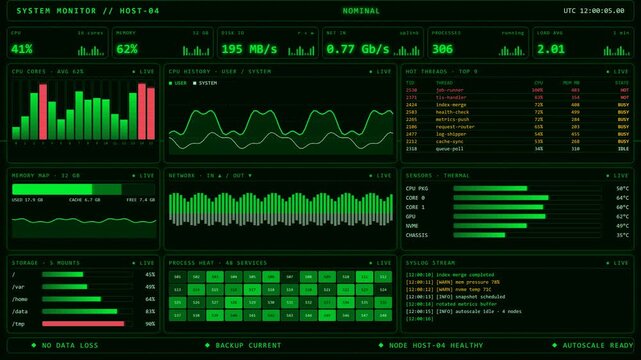Click the network in/out bar chart

[x=281, y=209]
